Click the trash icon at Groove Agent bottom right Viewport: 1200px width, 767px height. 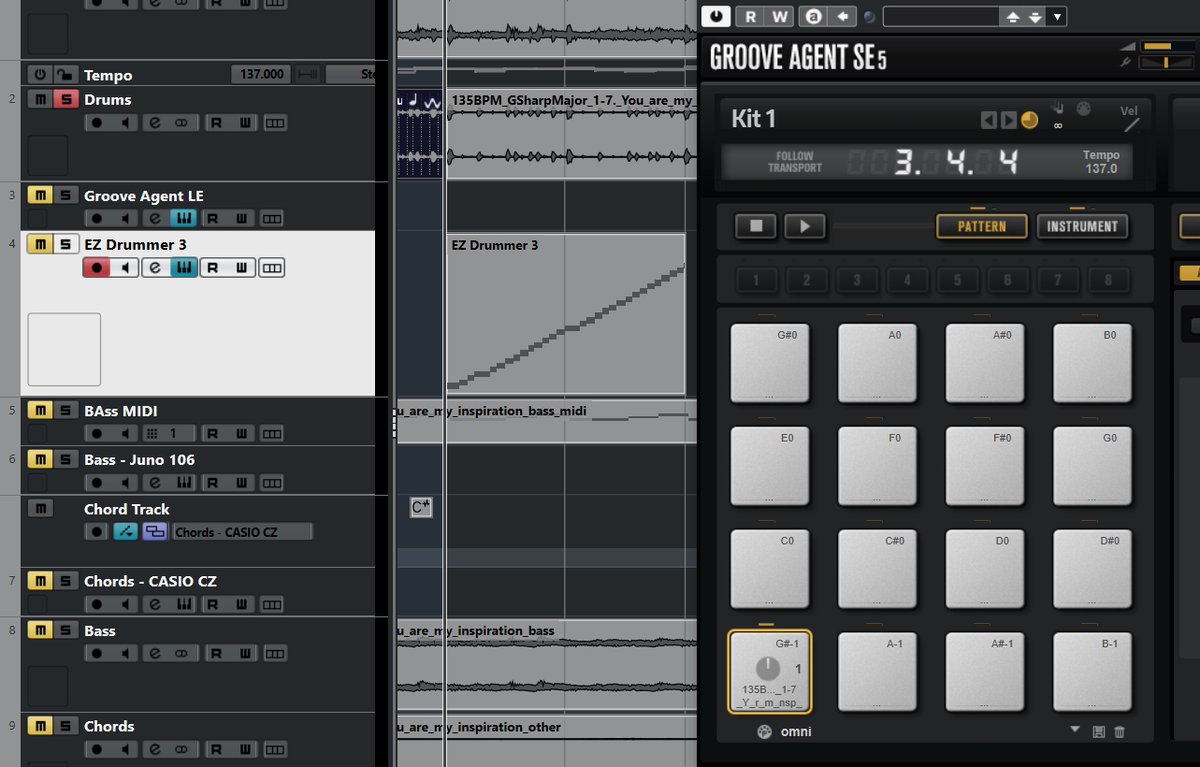click(x=1120, y=732)
